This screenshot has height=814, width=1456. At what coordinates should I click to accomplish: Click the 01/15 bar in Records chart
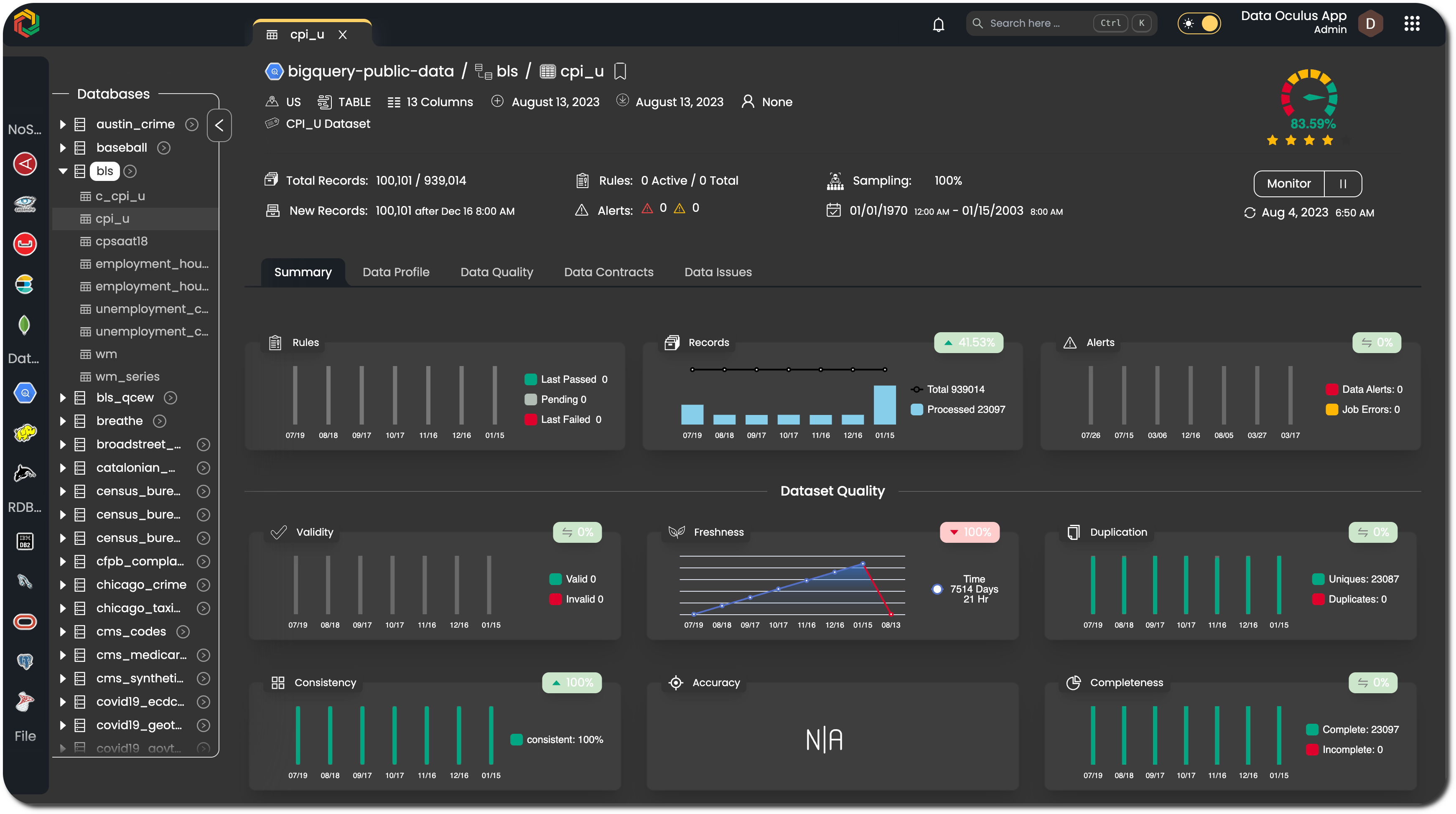[x=885, y=405]
